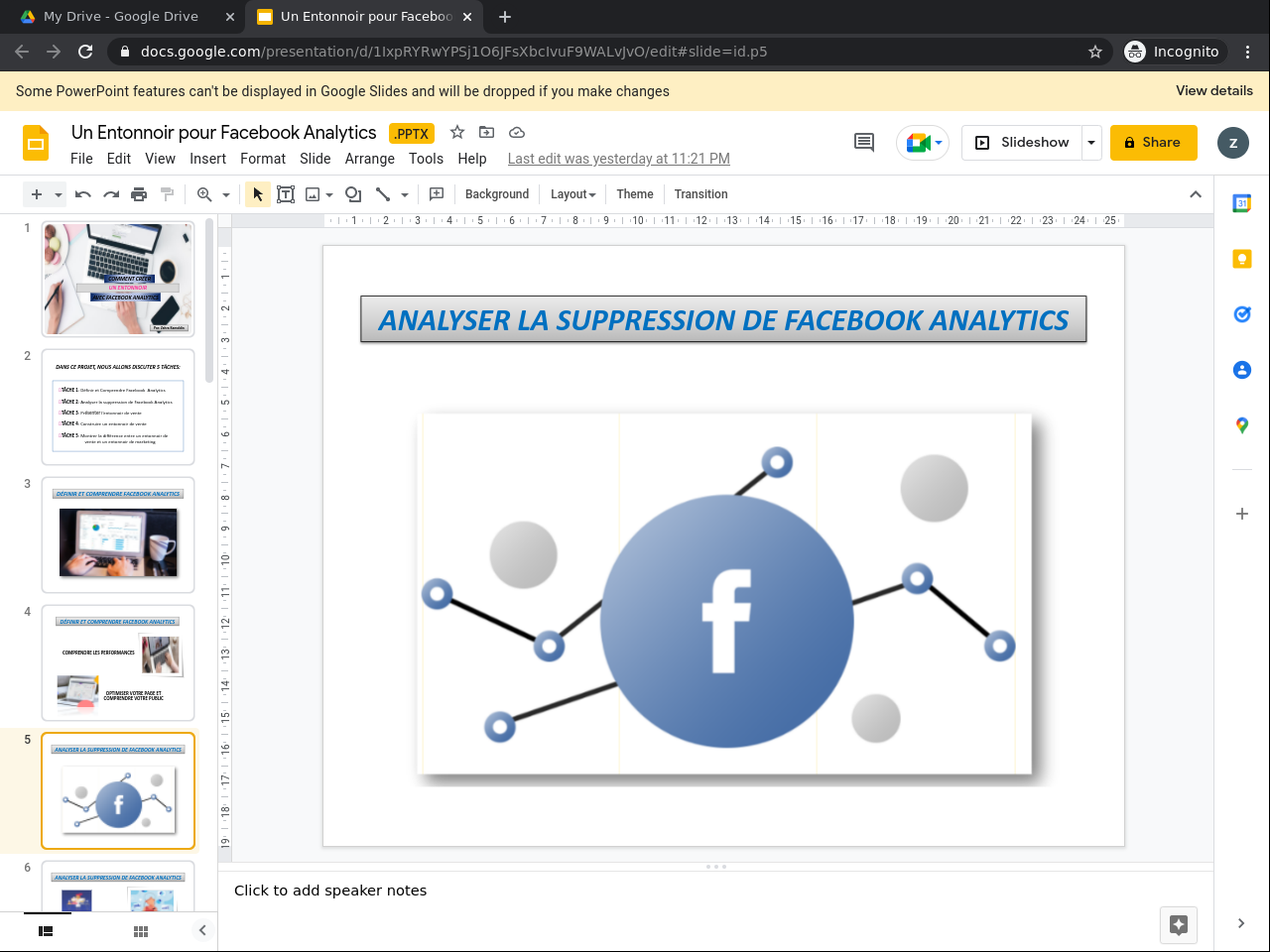Viewport: 1270px width, 952px height.
Task: Open the Layout dropdown
Action: click(573, 194)
